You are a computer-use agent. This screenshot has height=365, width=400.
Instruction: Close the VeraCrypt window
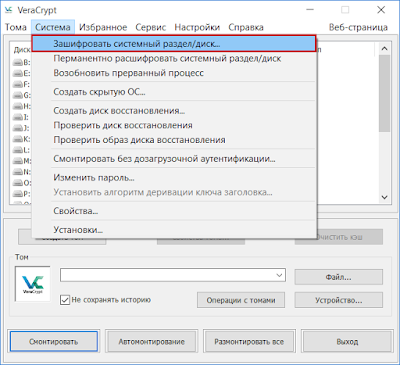coord(381,10)
